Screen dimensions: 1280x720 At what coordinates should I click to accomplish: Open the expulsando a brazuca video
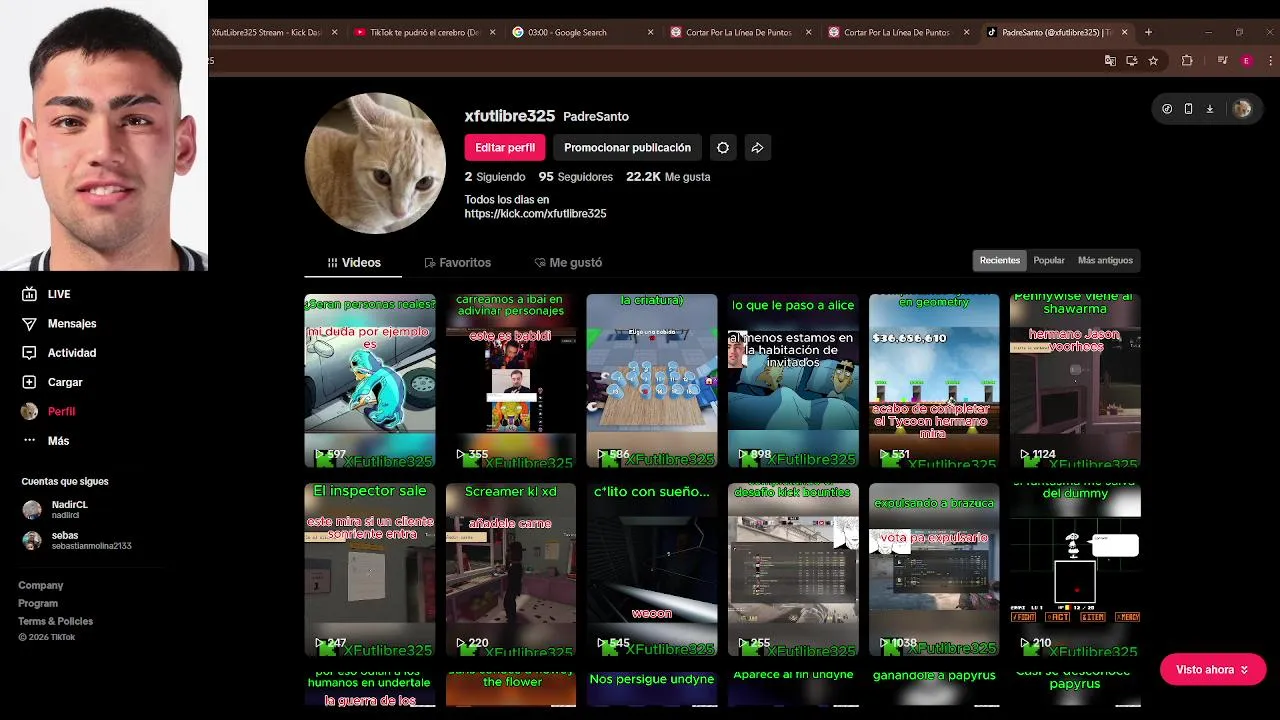[934, 570]
